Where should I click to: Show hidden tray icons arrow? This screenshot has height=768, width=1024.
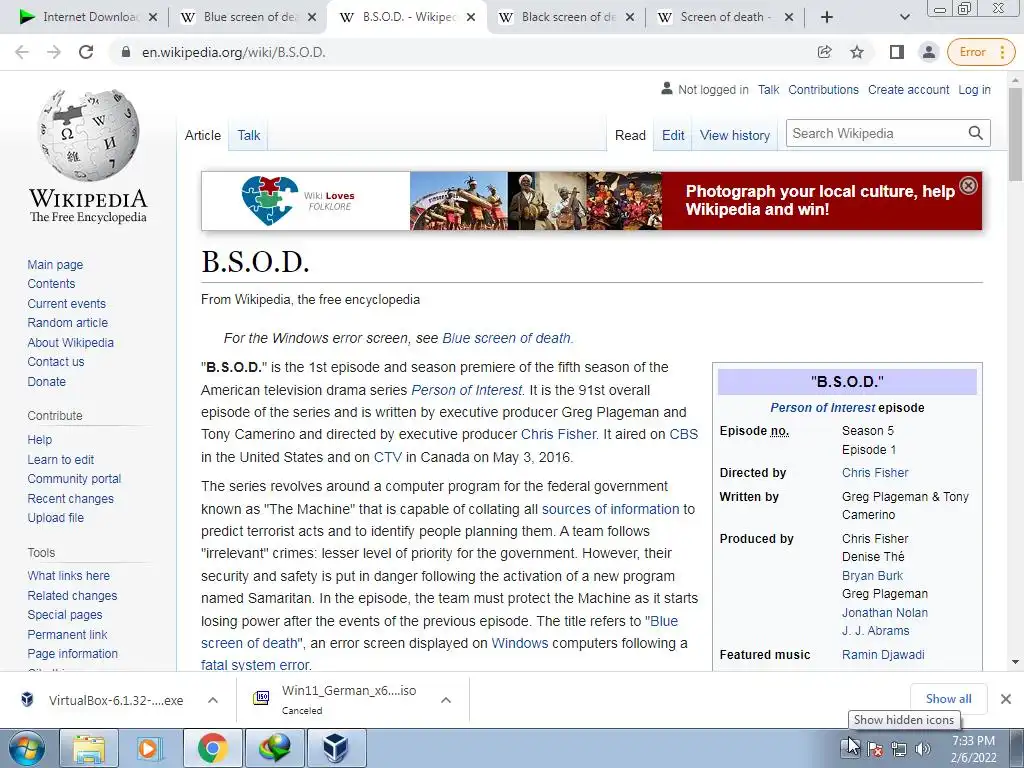pyautogui.click(x=851, y=748)
